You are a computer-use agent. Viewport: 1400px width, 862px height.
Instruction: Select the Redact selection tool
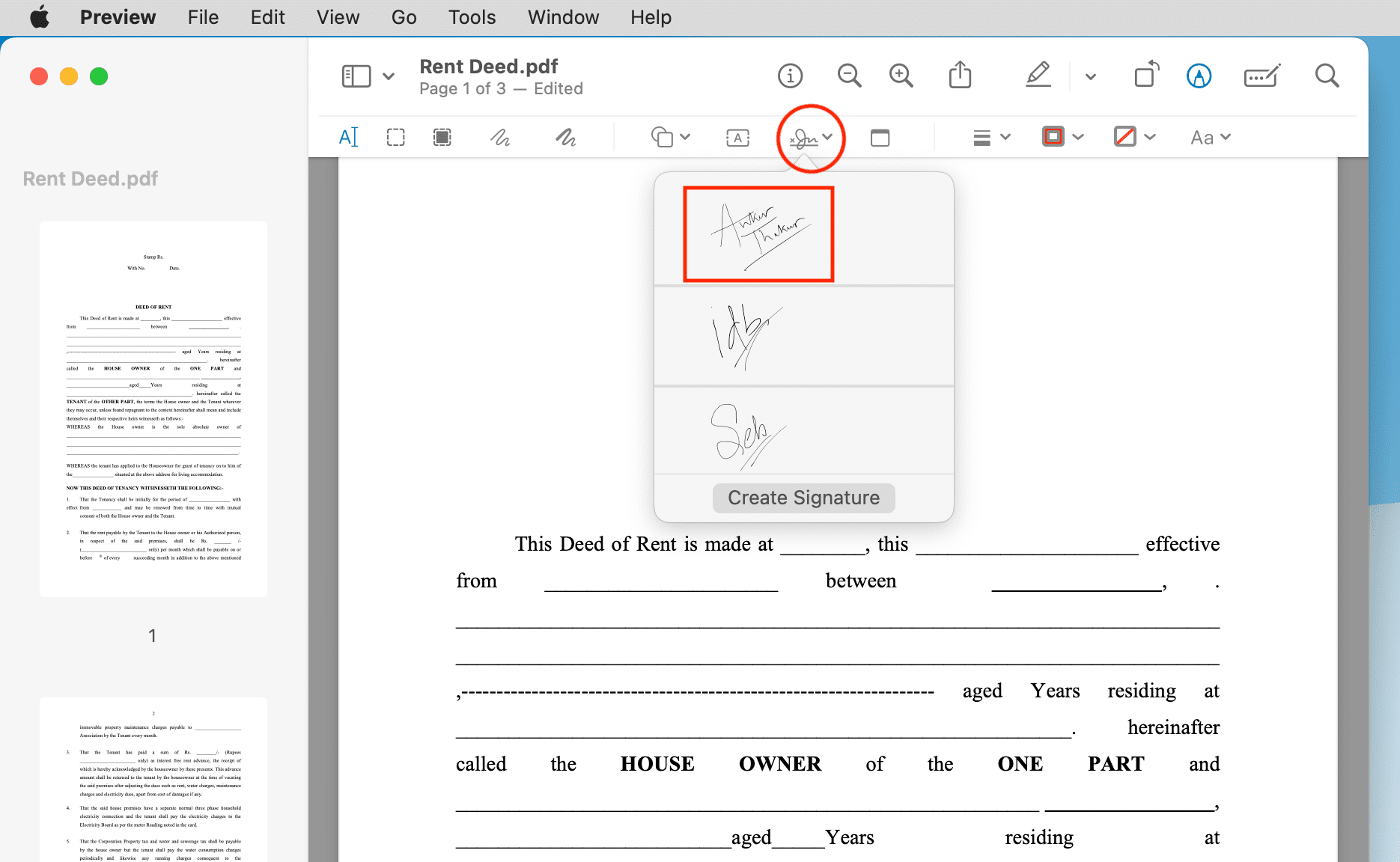[x=442, y=137]
